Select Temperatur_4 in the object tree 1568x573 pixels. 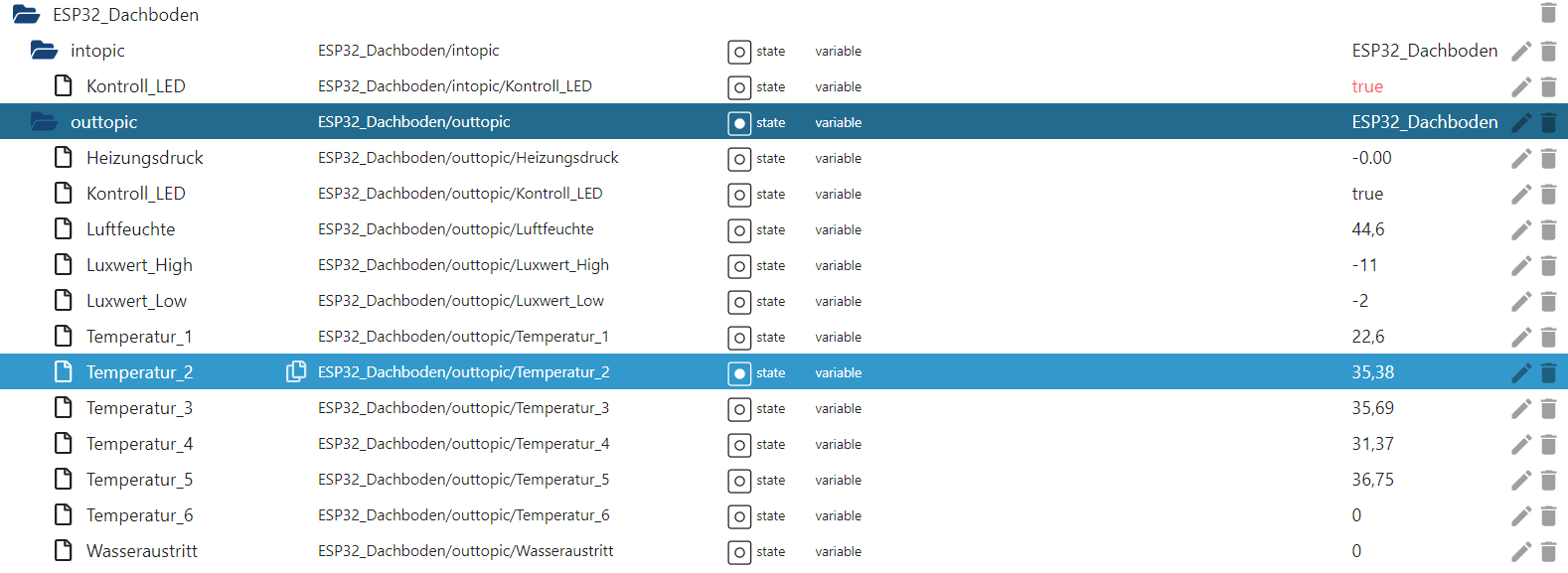(x=139, y=444)
